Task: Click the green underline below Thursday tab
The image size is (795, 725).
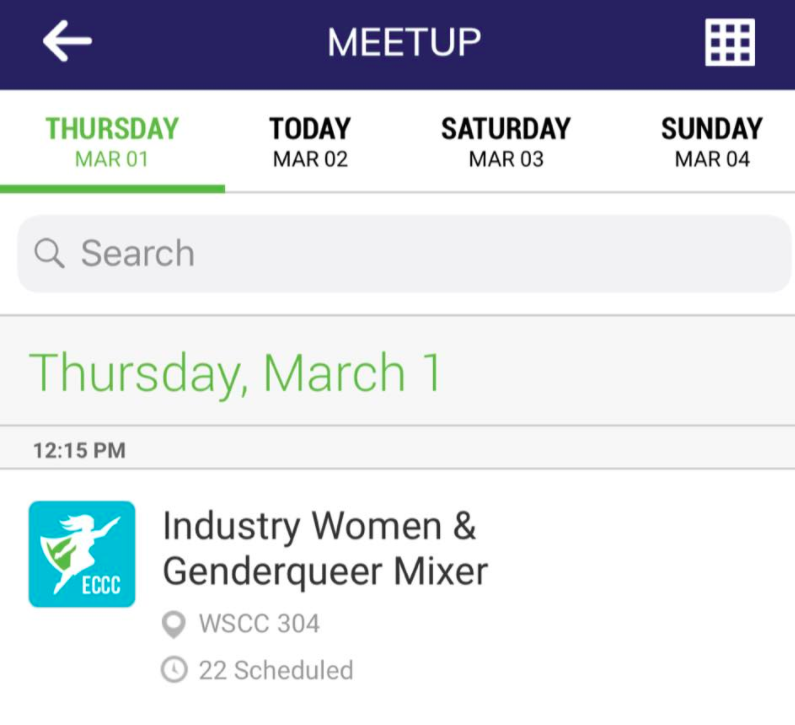Action: click(x=112, y=188)
